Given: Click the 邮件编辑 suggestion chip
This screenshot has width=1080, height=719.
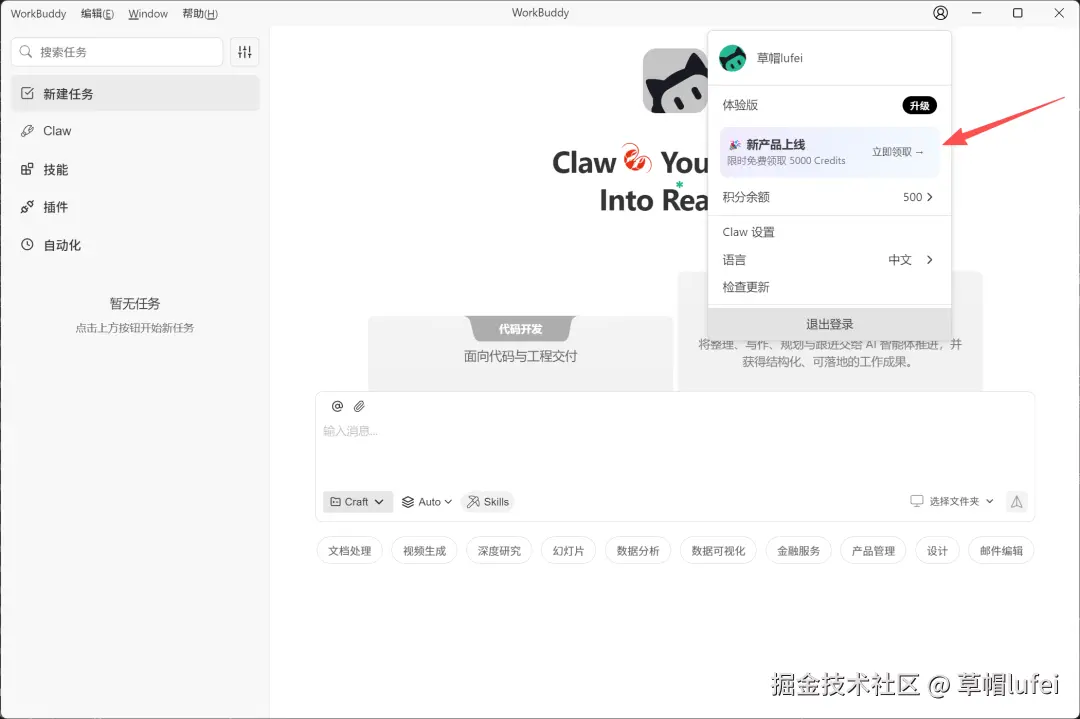Looking at the screenshot, I should (1001, 551).
